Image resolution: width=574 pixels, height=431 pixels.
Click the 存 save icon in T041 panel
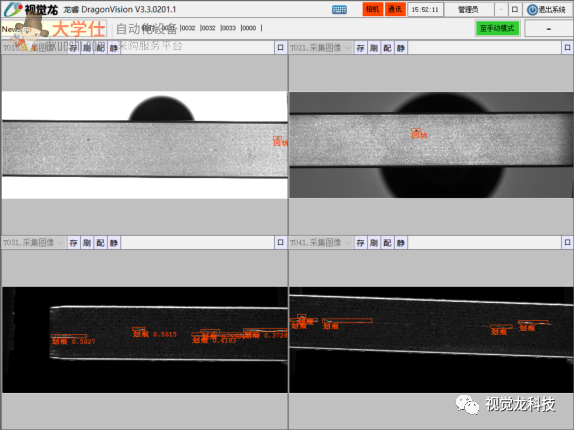pyautogui.click(x=361, y=243)
